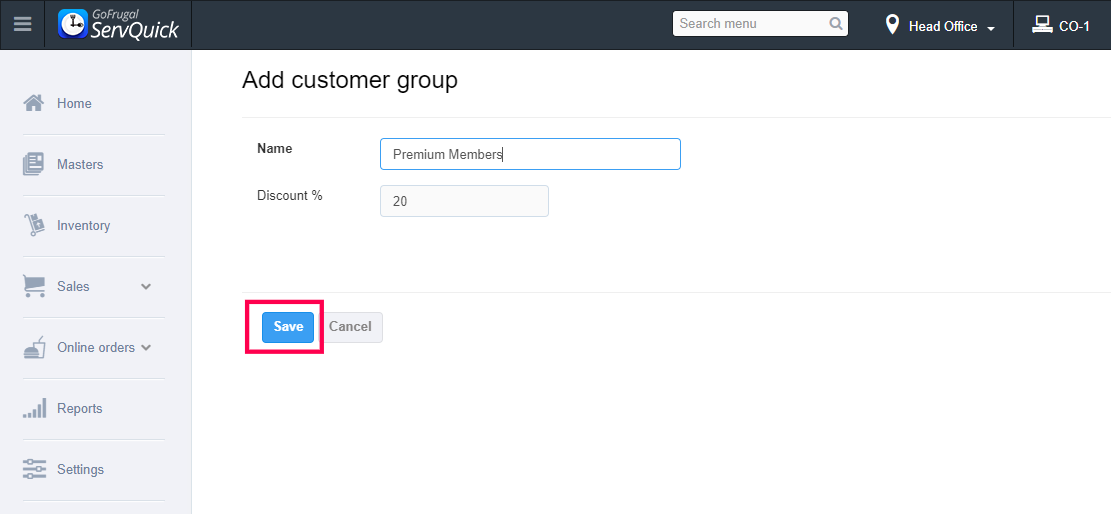
Task: Click the Home house icon
Action: click(x=34, y=103)
